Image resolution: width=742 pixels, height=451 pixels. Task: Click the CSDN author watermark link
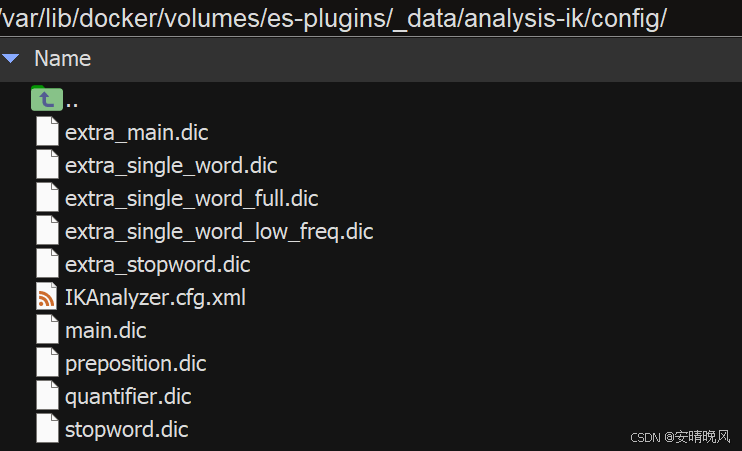(680, 437)
